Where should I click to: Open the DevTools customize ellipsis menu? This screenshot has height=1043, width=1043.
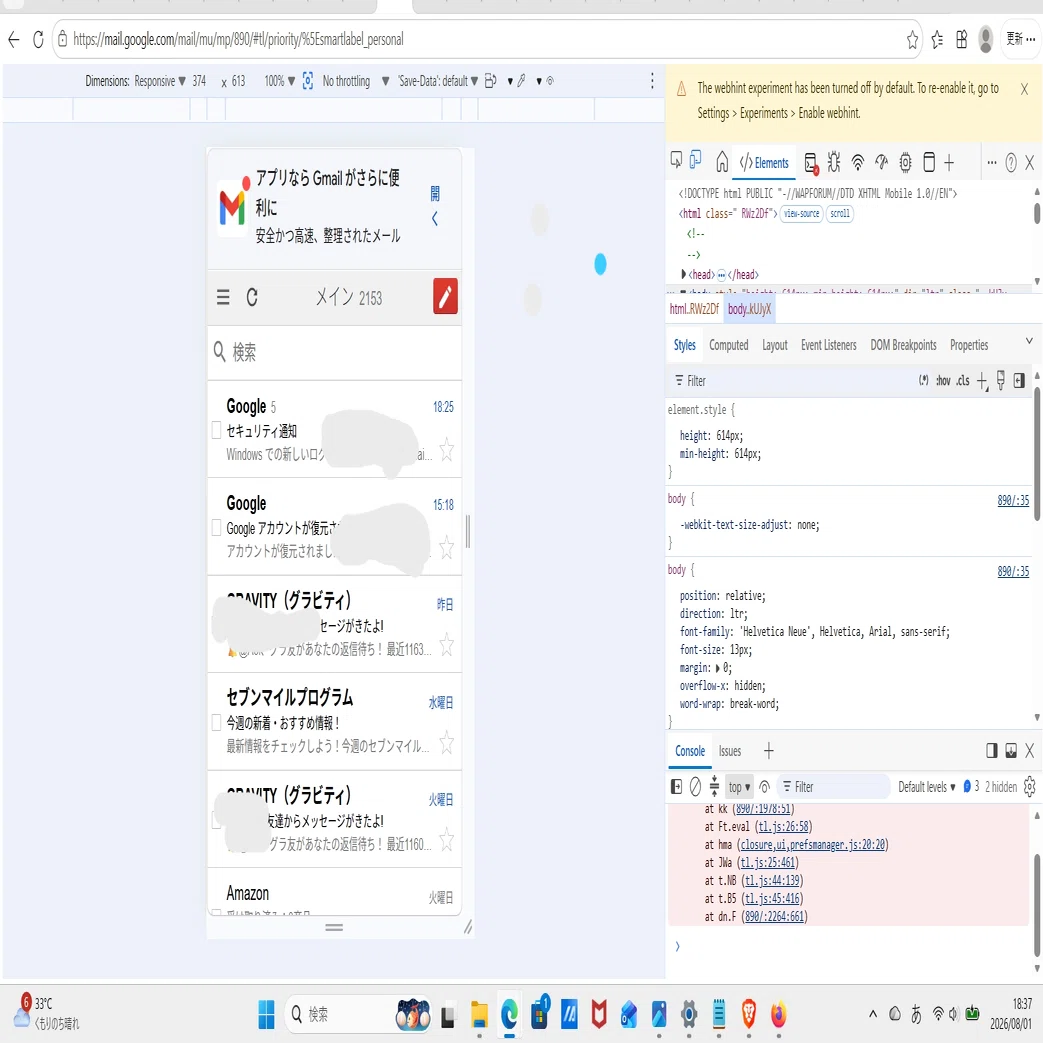[x=991, y=162]
